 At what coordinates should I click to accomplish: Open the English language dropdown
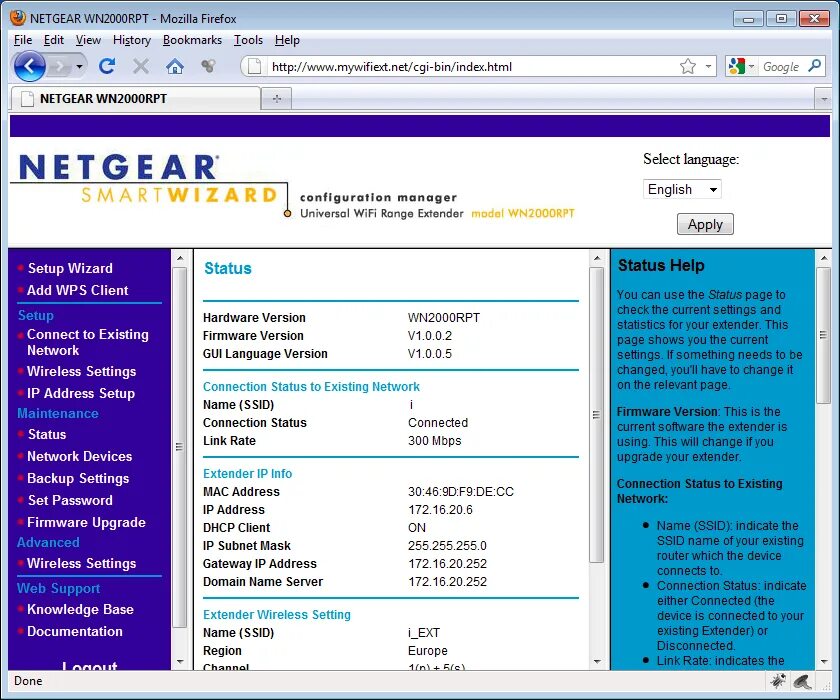click(x=682, y=189)
